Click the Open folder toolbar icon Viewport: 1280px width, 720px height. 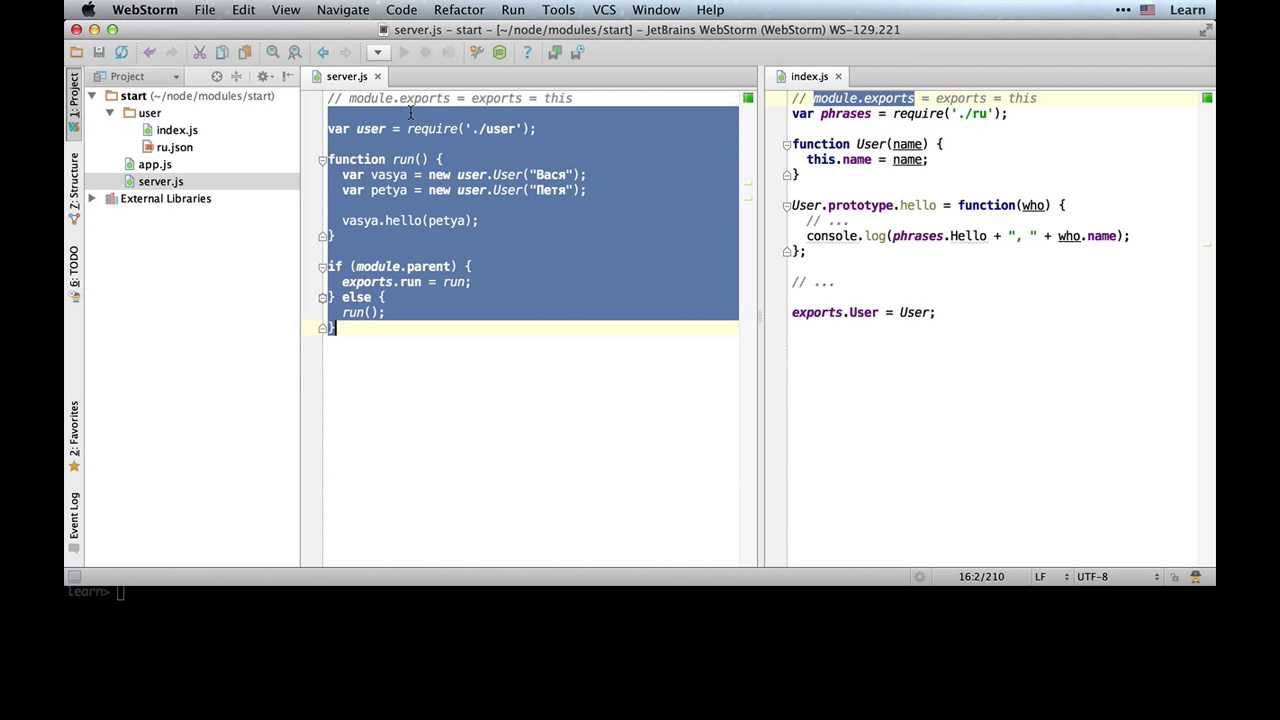point(77,52)
